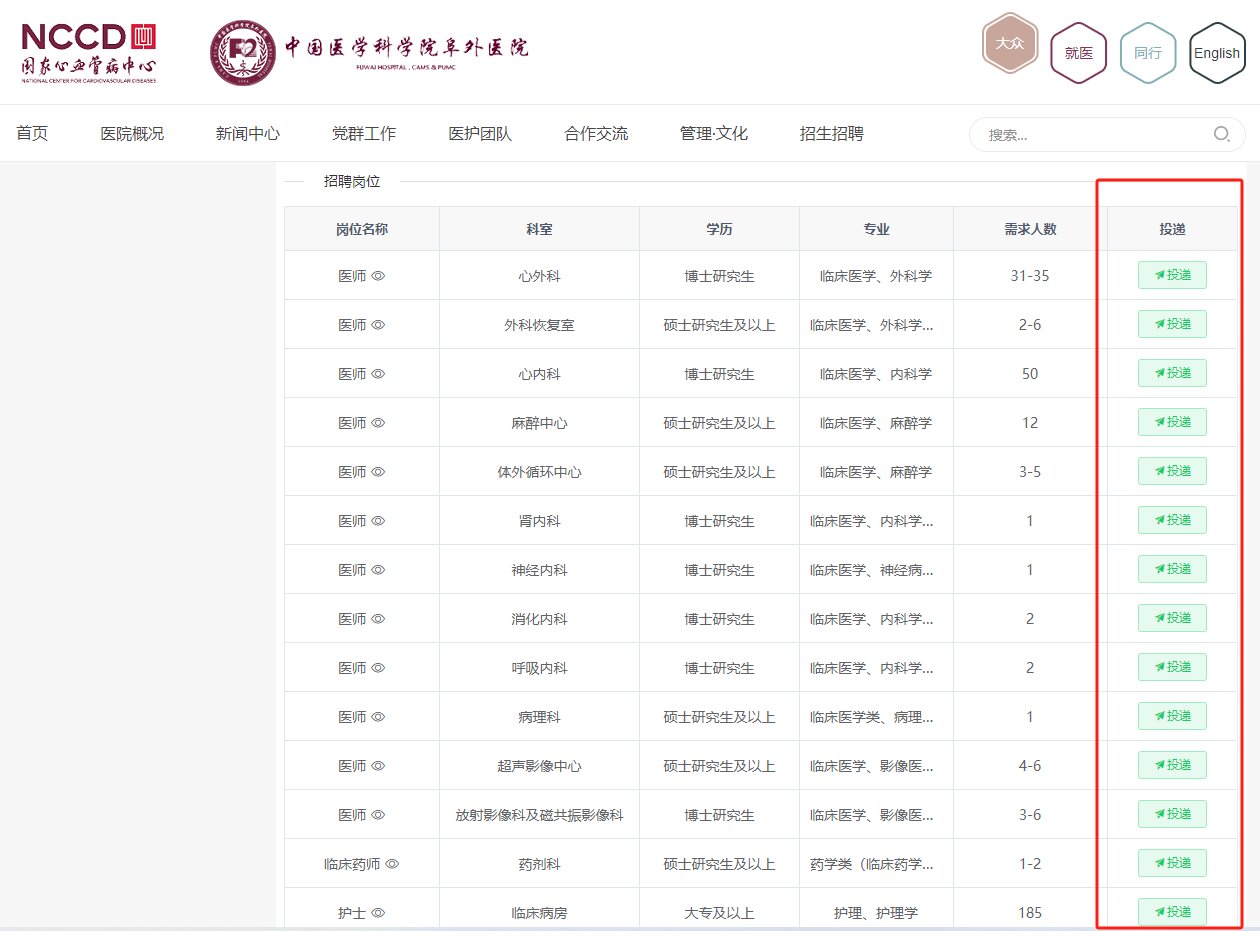Click 投递 button for 心内科

(x=1172, y=373)
